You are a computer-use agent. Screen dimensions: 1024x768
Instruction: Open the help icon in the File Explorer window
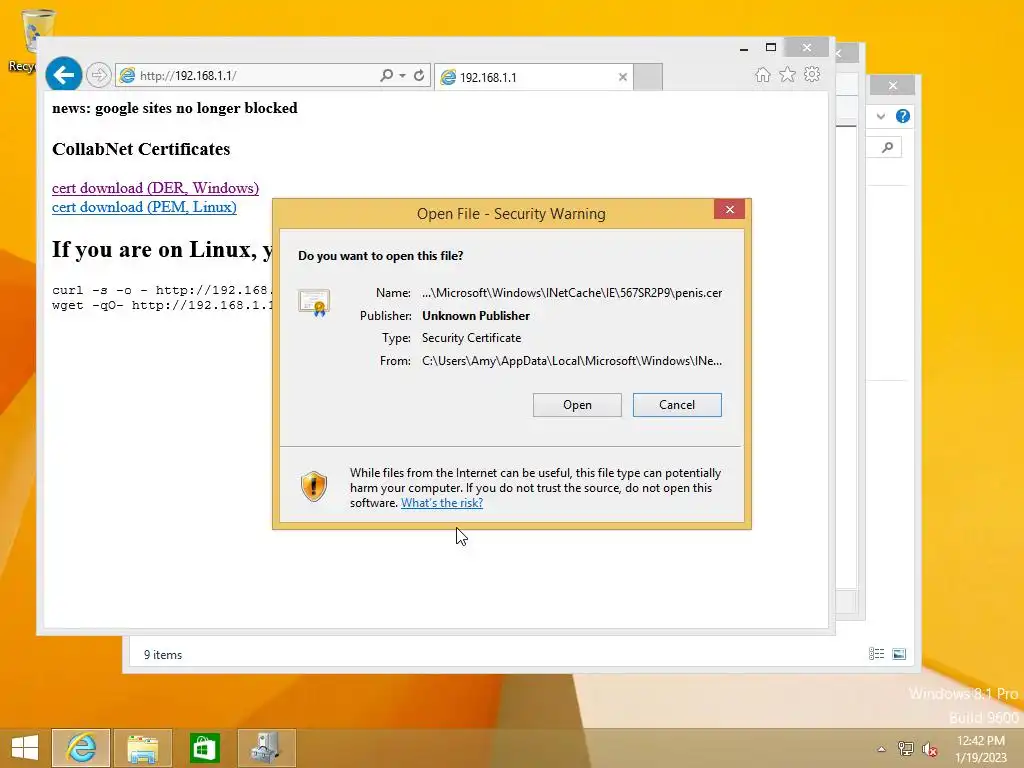coord(903,116)
